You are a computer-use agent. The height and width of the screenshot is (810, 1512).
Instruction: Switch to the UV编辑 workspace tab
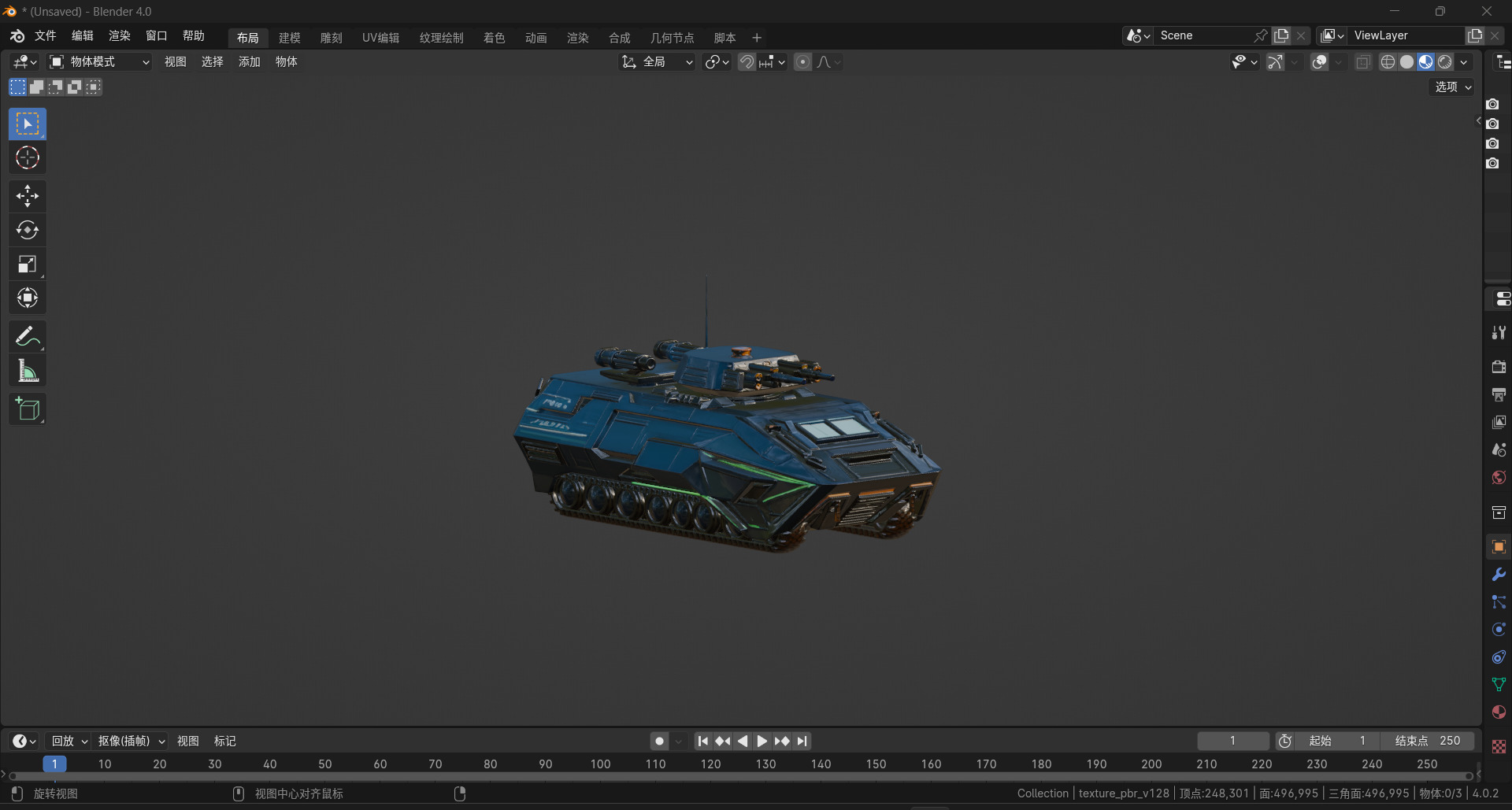pos(381,38)
